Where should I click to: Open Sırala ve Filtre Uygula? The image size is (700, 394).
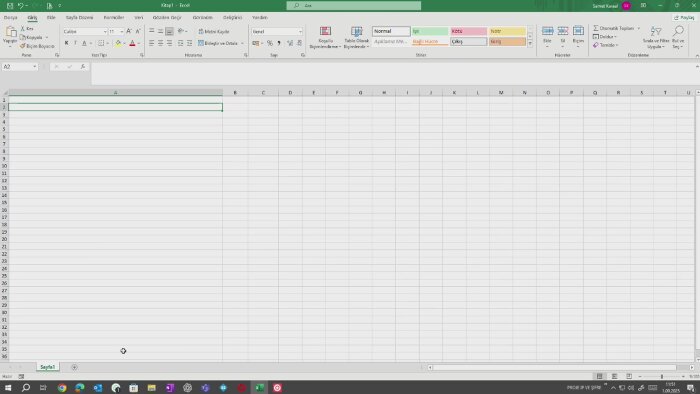coord(656,37)
